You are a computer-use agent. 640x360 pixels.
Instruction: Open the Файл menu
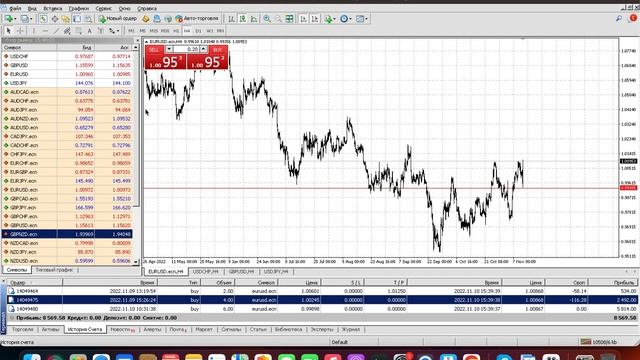pos(15,8)
